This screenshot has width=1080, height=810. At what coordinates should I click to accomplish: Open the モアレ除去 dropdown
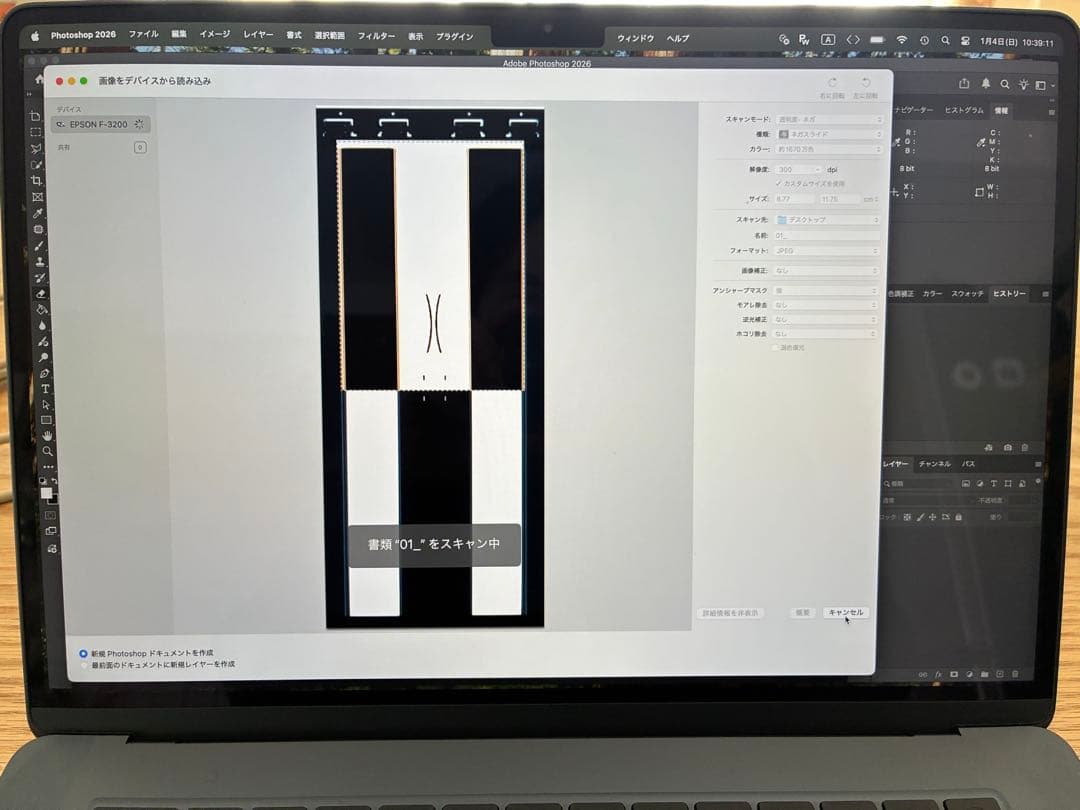[830, 304]
